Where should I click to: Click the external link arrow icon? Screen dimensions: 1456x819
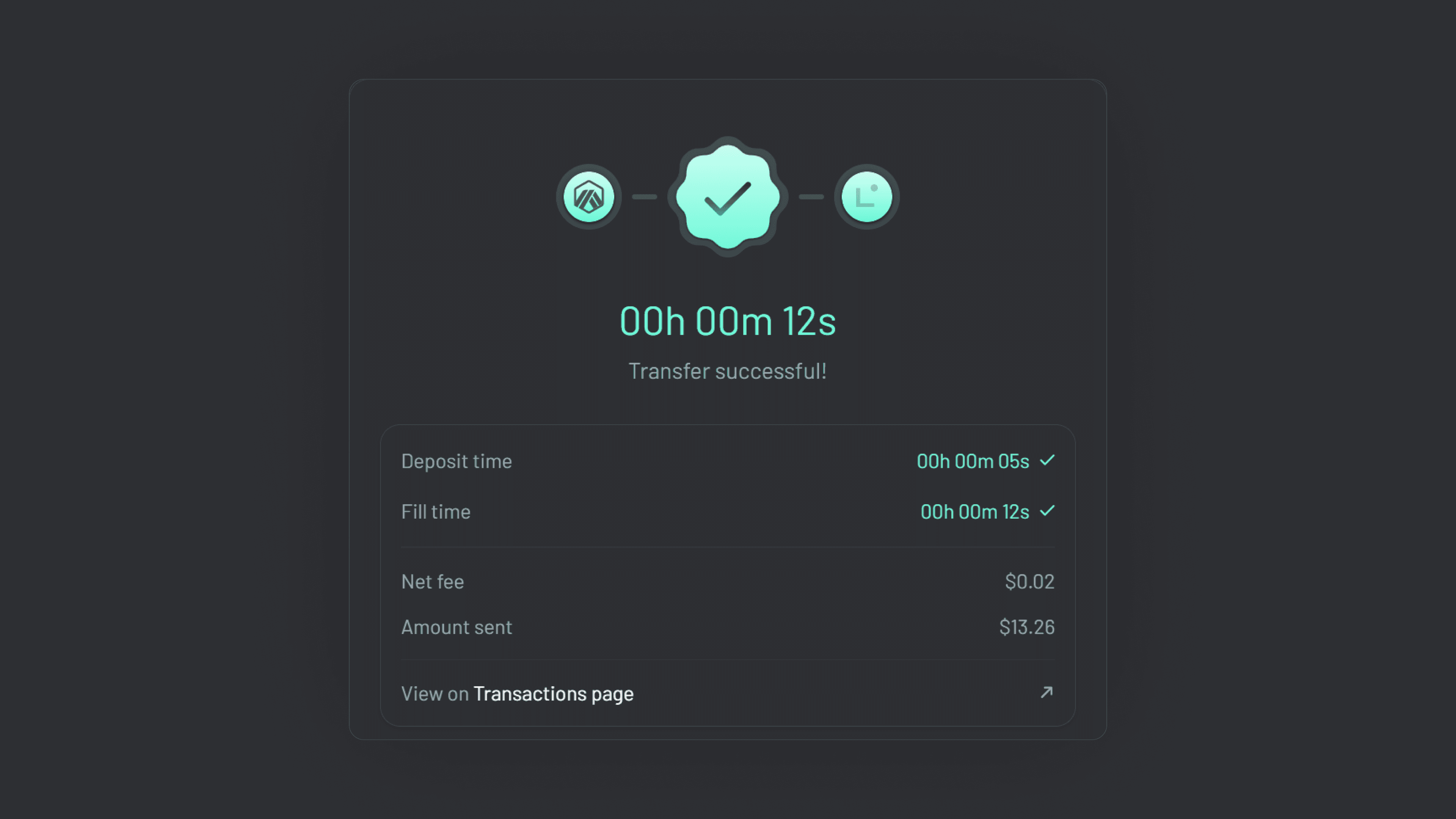[x=1047, y=692]
